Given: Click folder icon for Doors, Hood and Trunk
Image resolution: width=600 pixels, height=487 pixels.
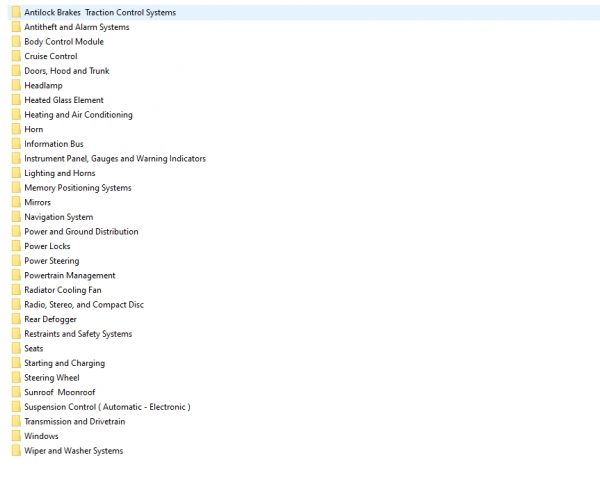Looking at the screenshot, I should [16, 71].
